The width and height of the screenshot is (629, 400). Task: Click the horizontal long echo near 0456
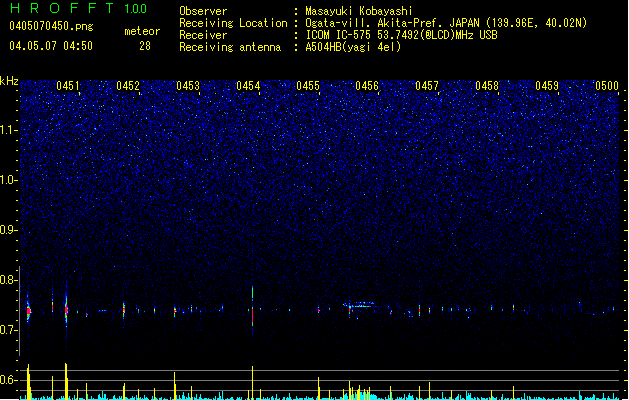(360, 305)
